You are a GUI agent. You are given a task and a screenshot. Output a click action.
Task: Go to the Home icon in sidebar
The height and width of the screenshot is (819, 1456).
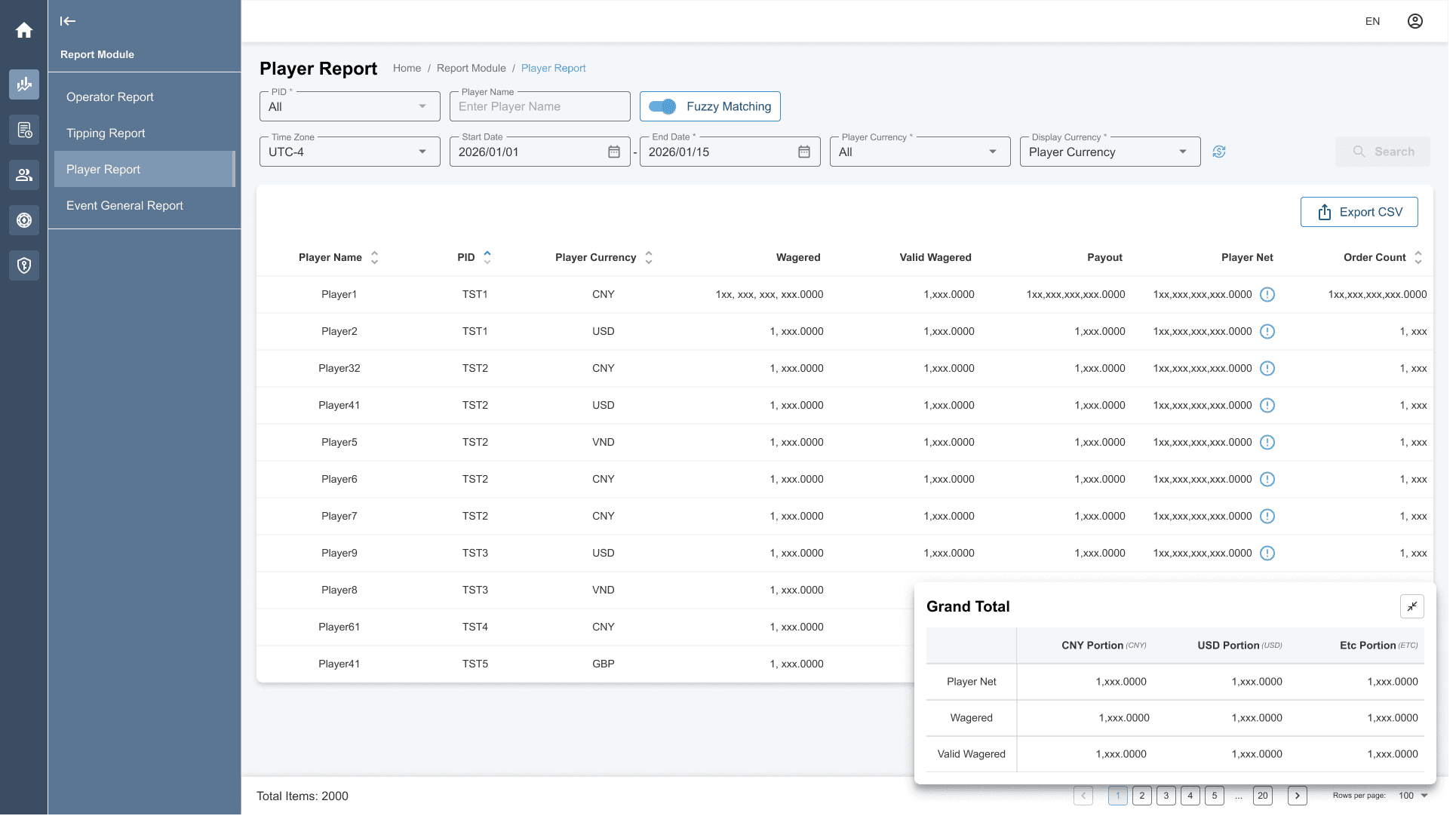pyautogui.click(x=24, y=30)
